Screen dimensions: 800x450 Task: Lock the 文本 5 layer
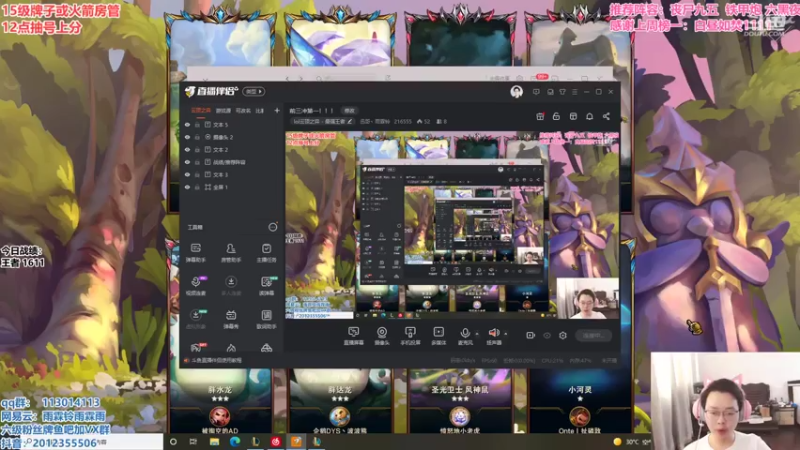tap(197, 125)
